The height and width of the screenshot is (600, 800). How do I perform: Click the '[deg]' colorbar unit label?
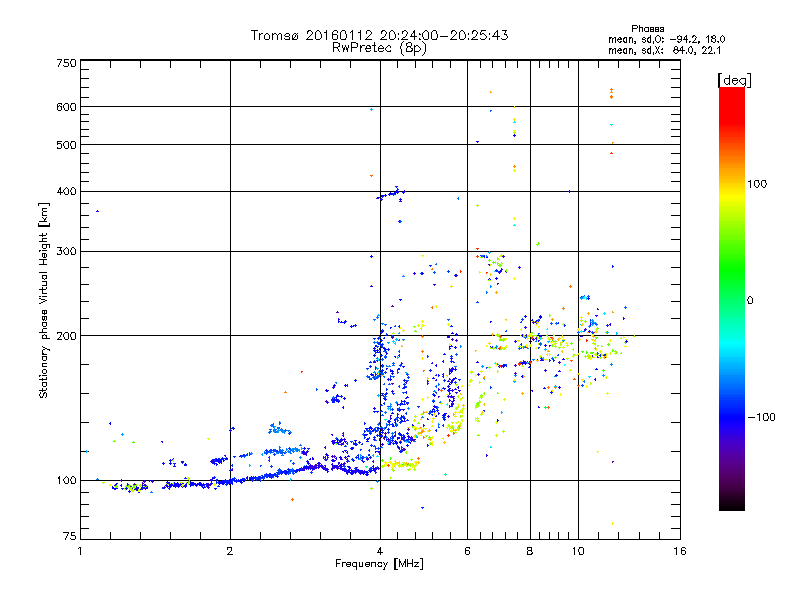coord(734,80)
